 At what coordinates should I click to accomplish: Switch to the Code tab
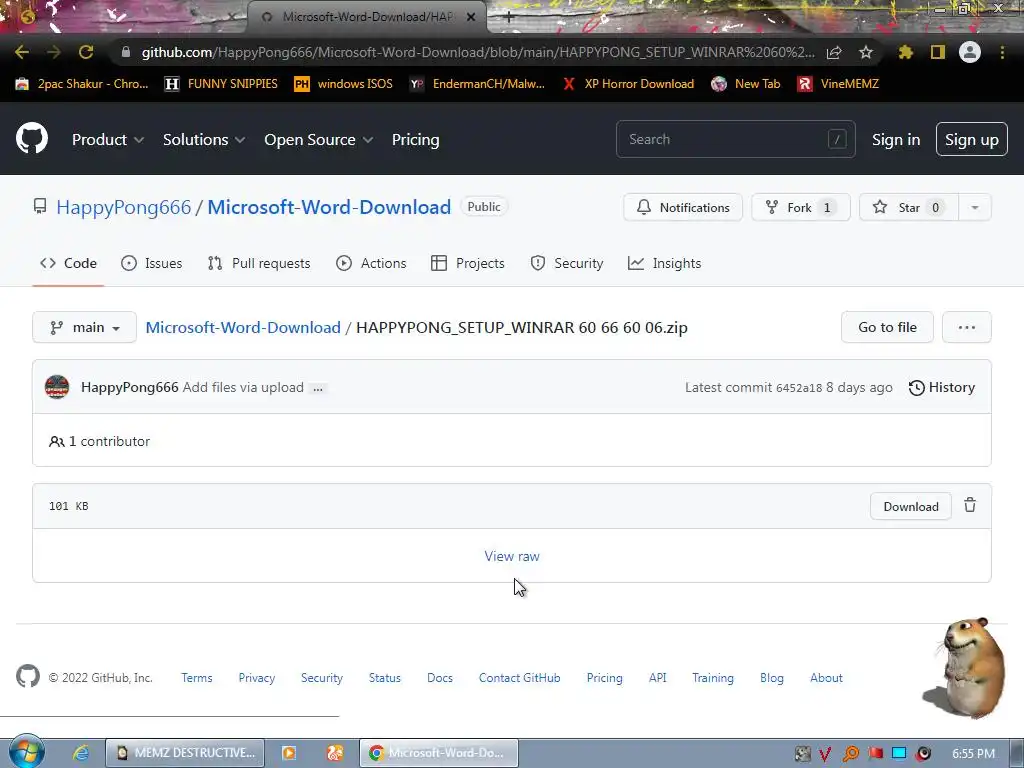click(68, 263)
